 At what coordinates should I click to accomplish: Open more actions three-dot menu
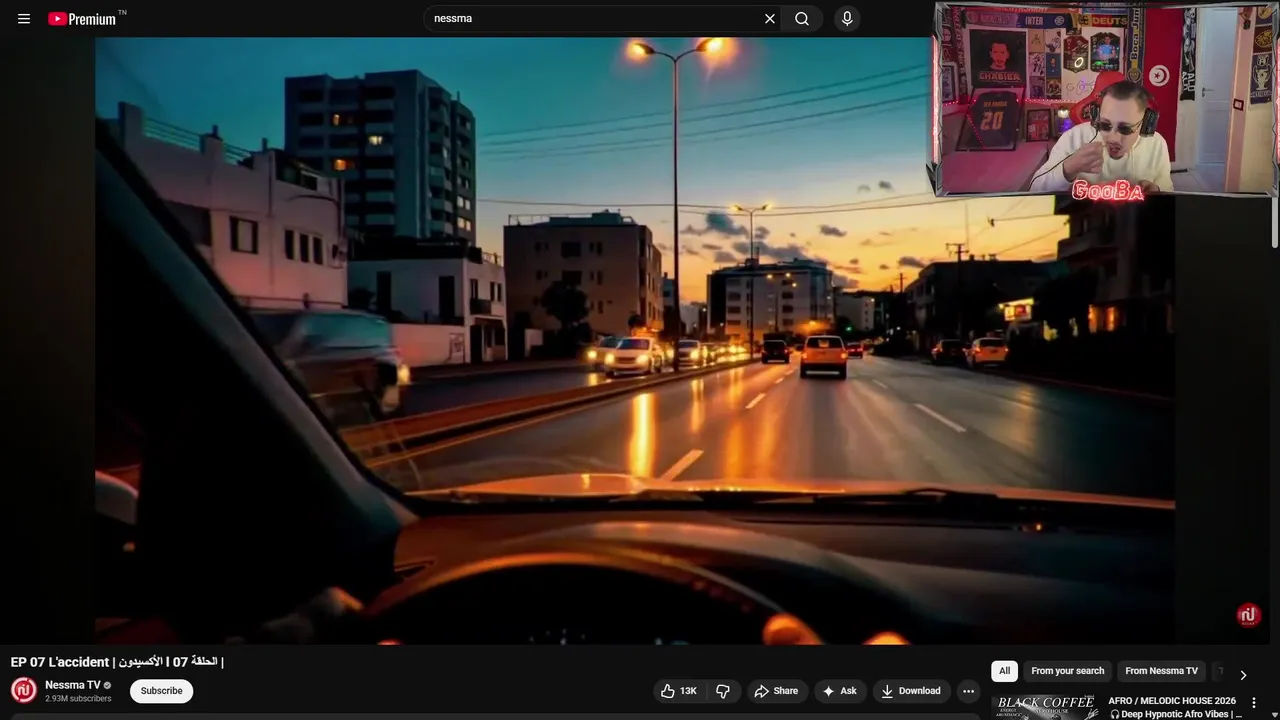point(968,691)
